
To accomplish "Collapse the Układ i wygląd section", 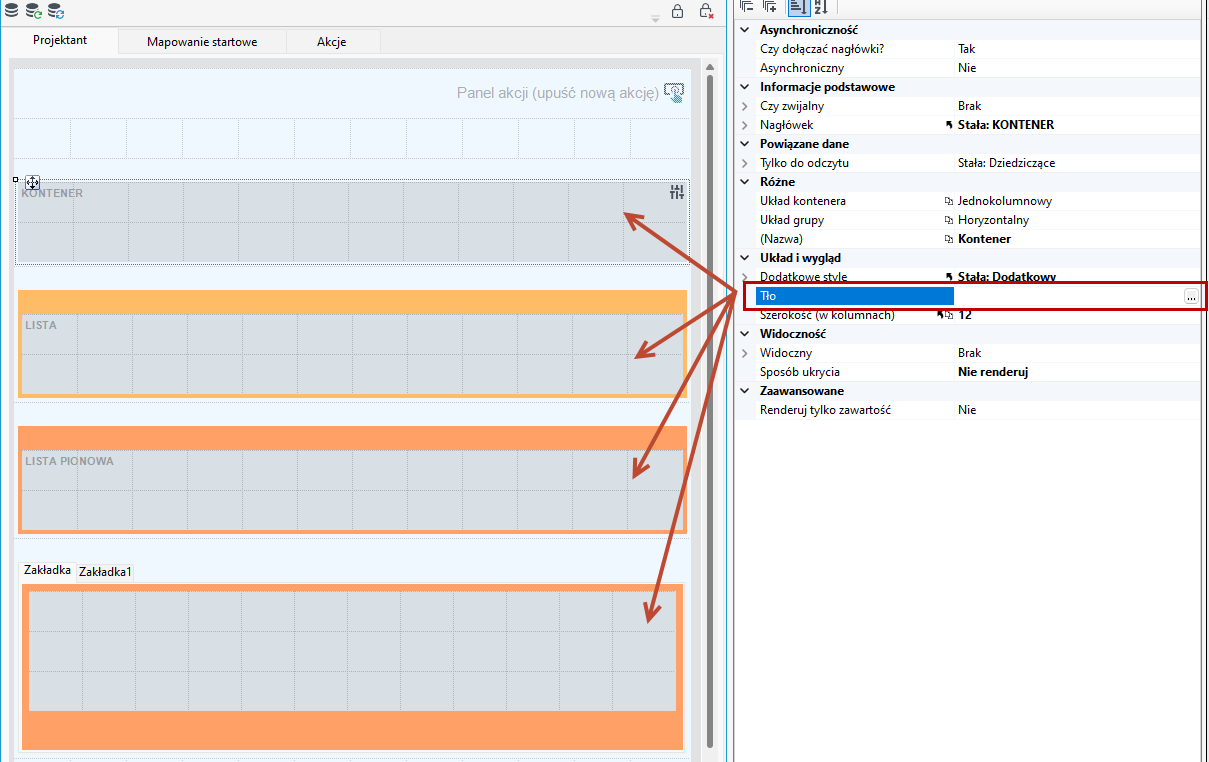I will point(744,258).
